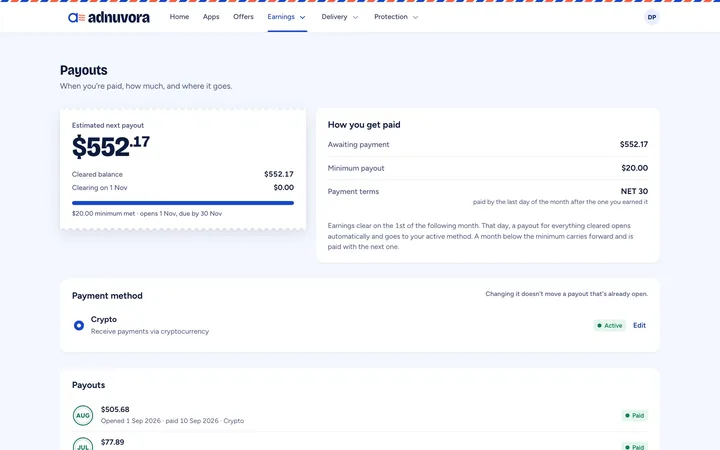Open the Protection menu label

click(391, 17)
